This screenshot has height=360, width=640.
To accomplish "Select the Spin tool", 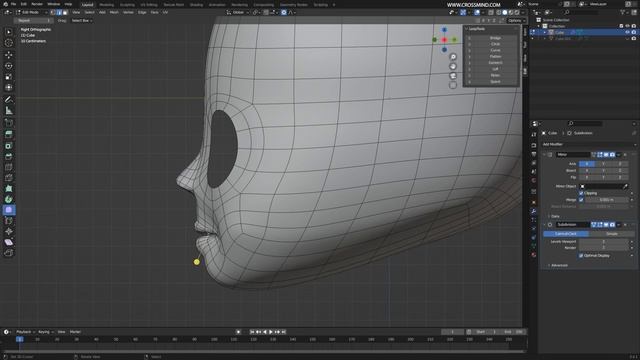I will pos(9,199).
